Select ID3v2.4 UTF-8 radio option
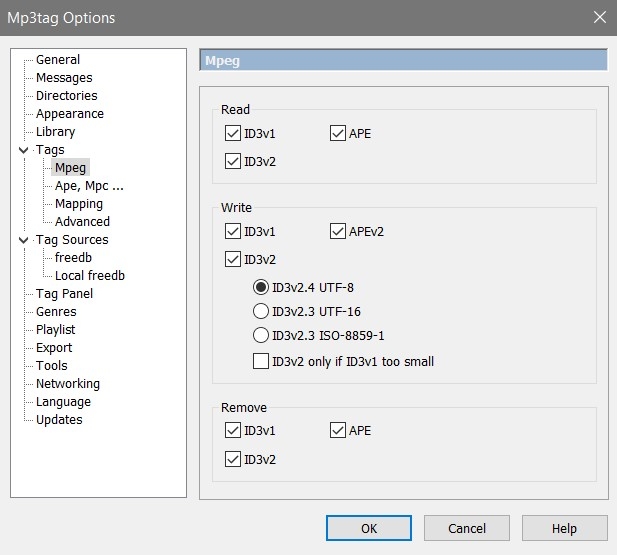 [260, 287]
